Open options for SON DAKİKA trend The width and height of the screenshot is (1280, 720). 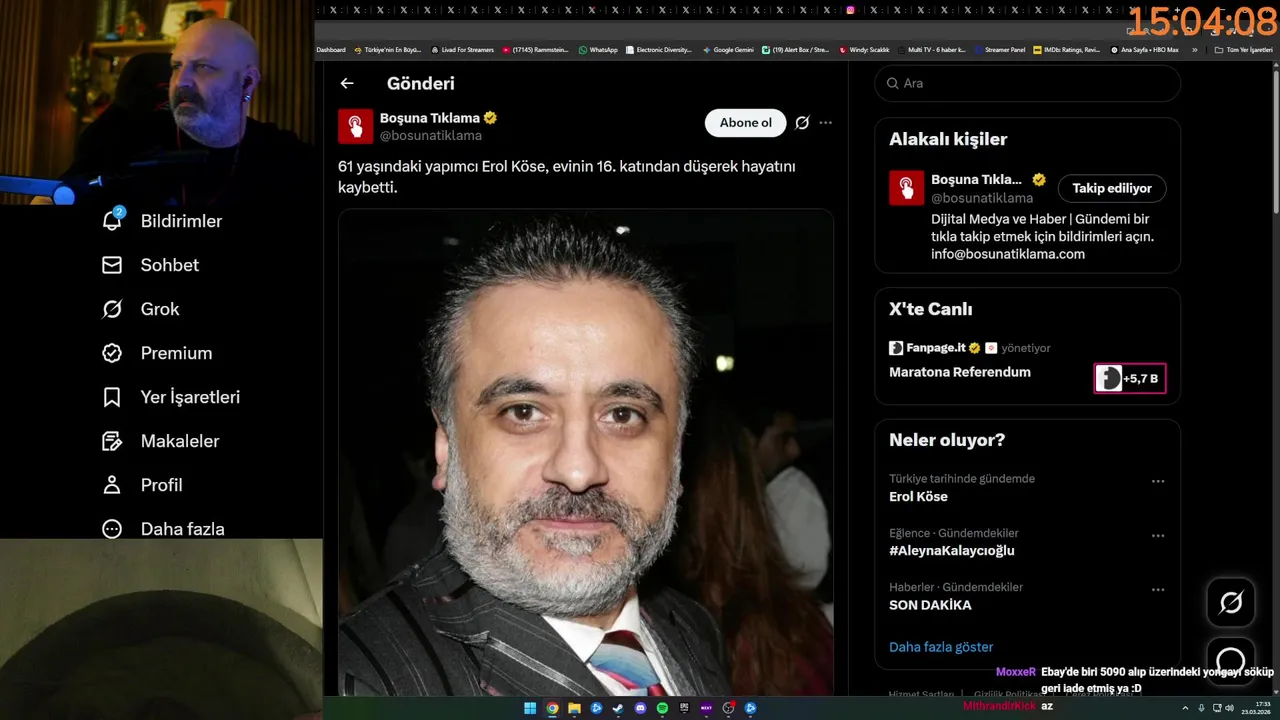[1158, 589]
